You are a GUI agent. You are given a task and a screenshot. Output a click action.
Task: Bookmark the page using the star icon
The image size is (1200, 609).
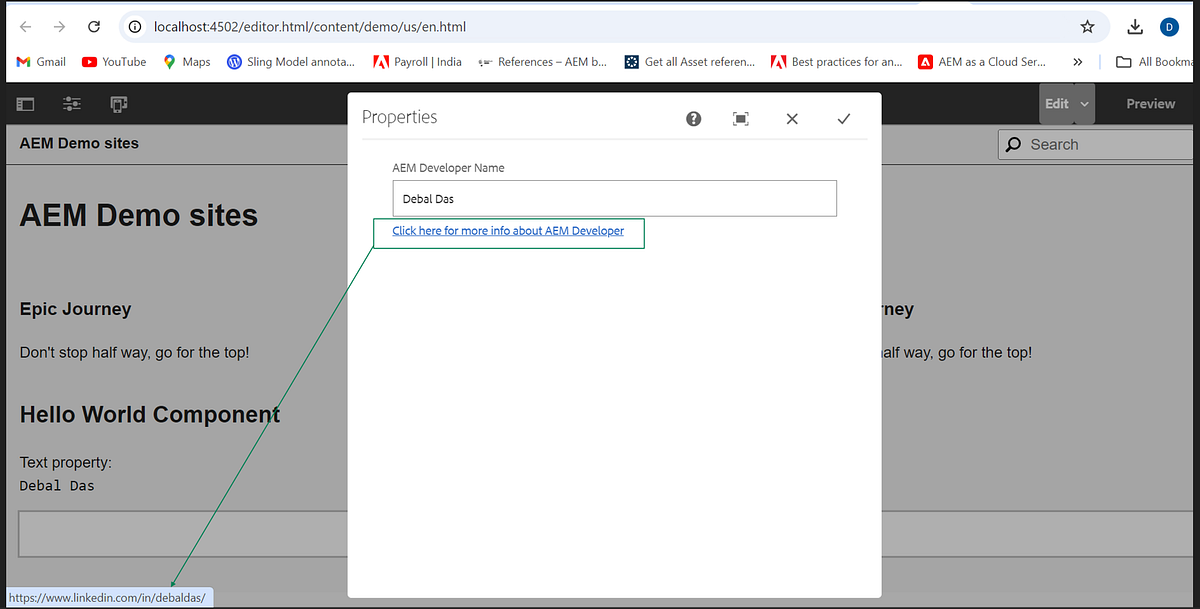pos(1087,27)
